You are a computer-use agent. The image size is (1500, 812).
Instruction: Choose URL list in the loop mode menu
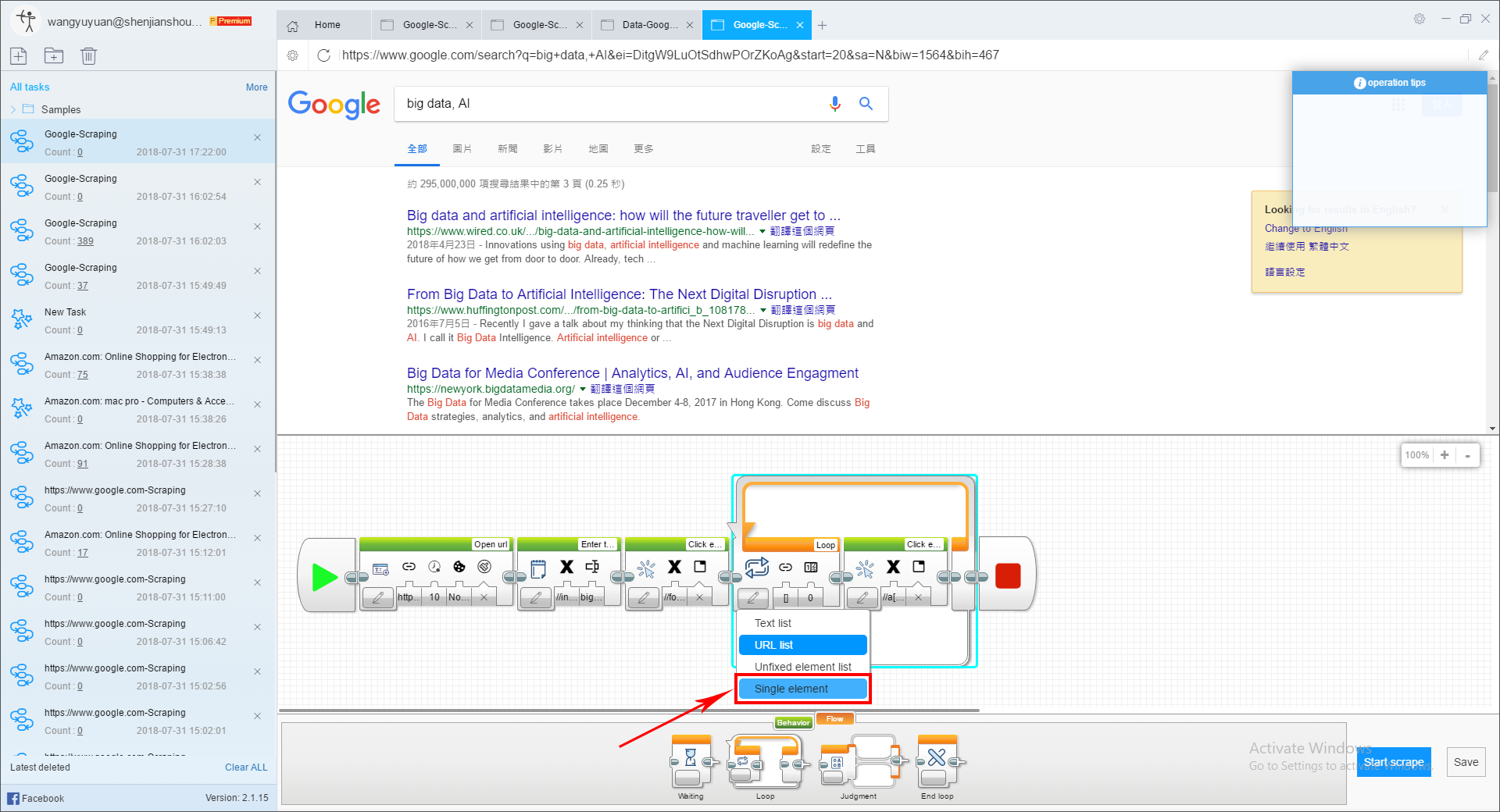coord(803,645)
